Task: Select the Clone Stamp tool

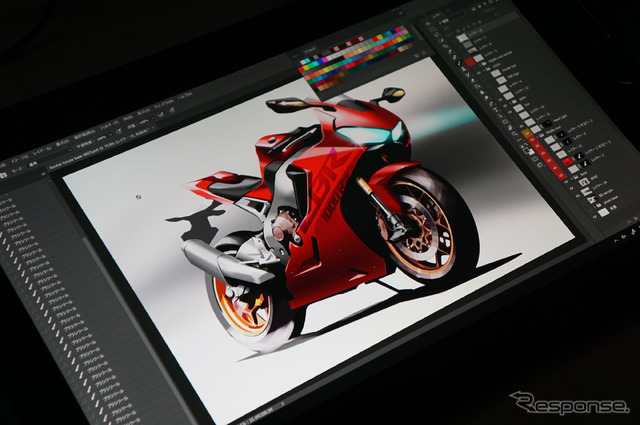Action: point(464,69)
